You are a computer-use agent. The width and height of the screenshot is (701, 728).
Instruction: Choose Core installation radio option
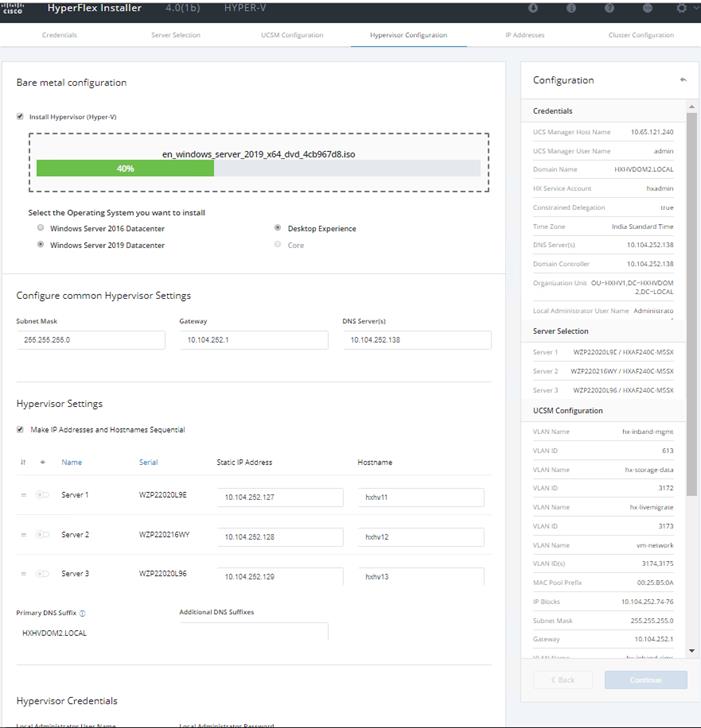click(x=278, y=244)
